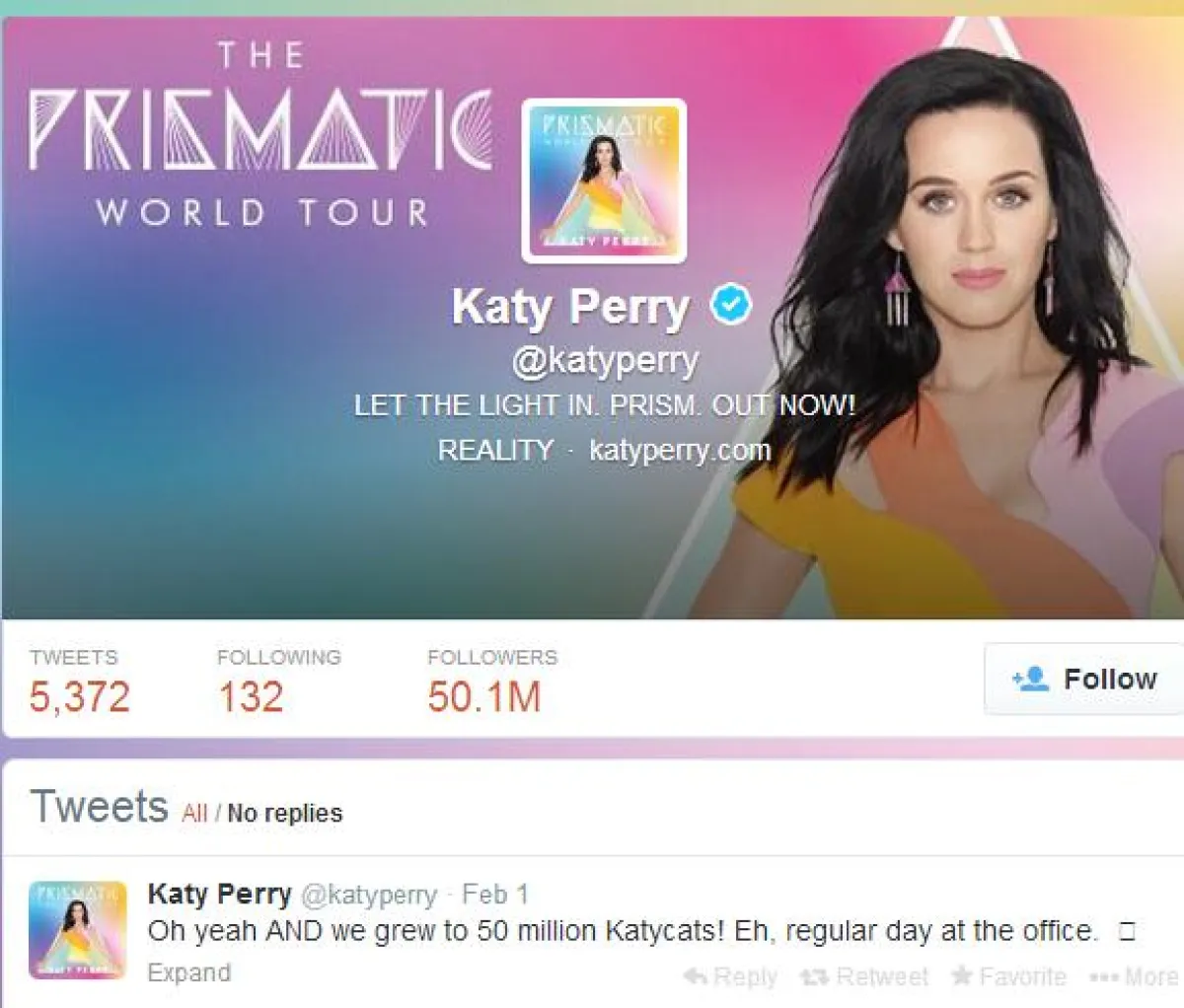Click the Katy Perry header profile name
This screenshot has width=1184, height=1008.
tap(570, 307)
